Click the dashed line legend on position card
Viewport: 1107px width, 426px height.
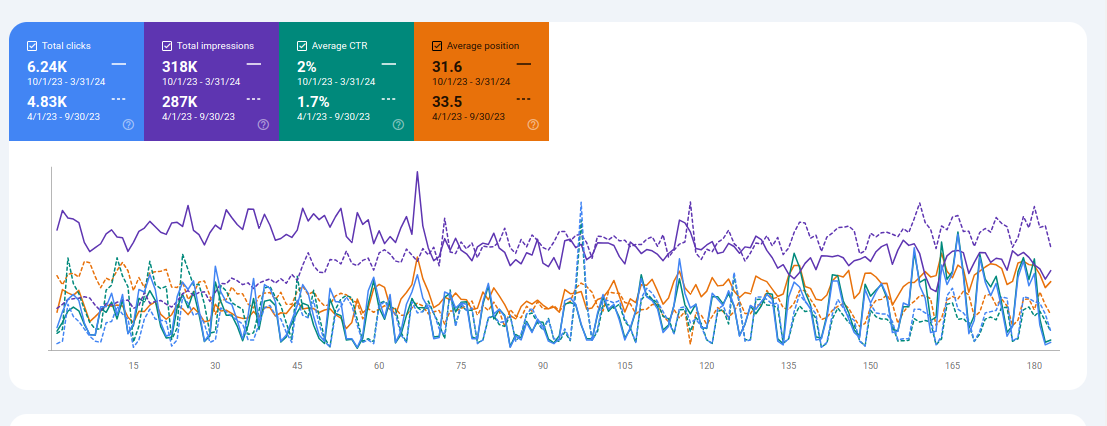[x=523, y=99]
